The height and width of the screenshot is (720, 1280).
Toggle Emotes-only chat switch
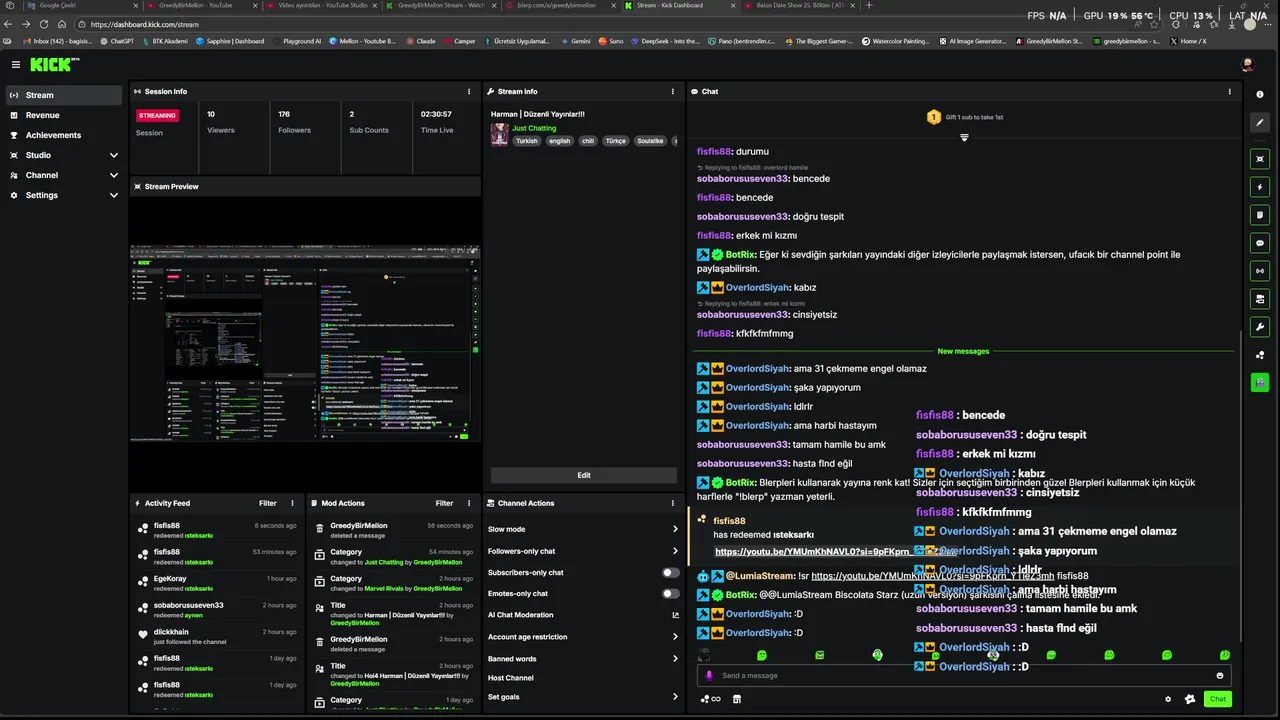[x=671, y=593]
